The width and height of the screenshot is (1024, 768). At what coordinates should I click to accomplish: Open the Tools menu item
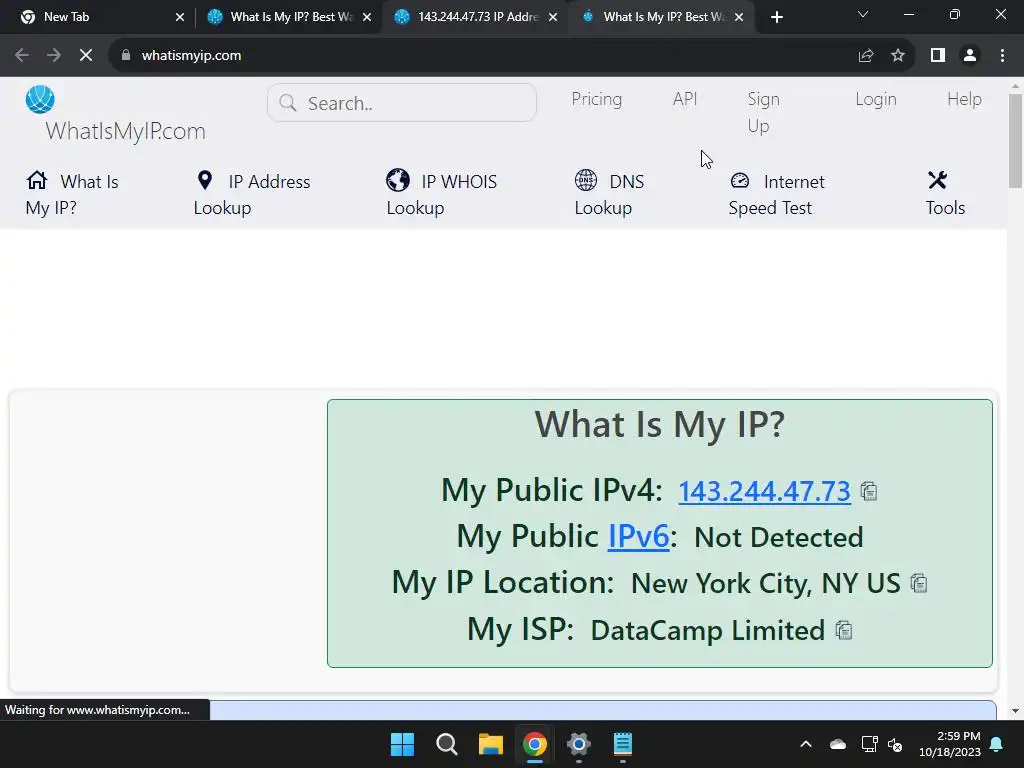945,194
